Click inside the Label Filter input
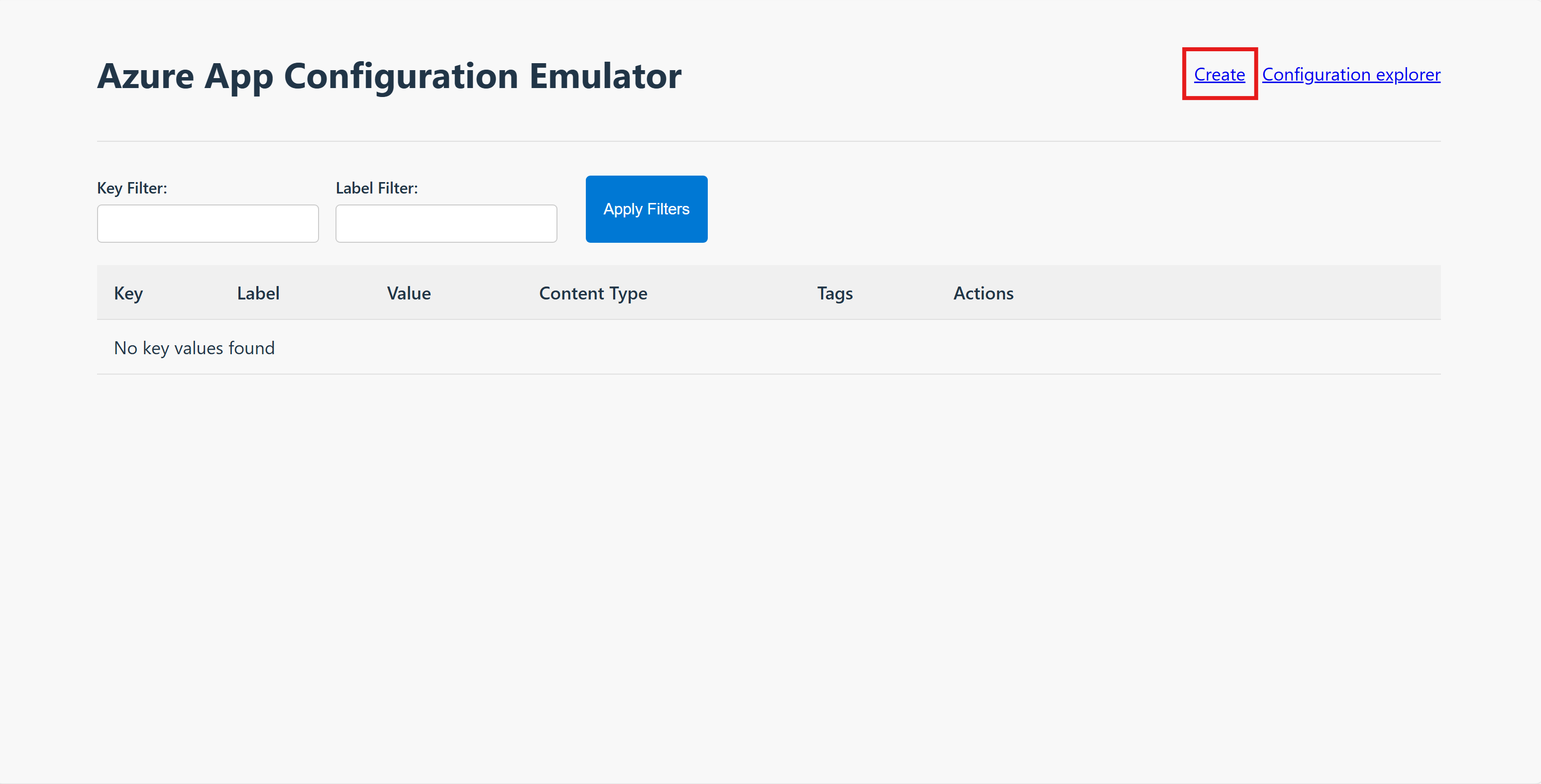Viewport: 1541px width, 784px height. pyautogui.click(x=446, y=223)
